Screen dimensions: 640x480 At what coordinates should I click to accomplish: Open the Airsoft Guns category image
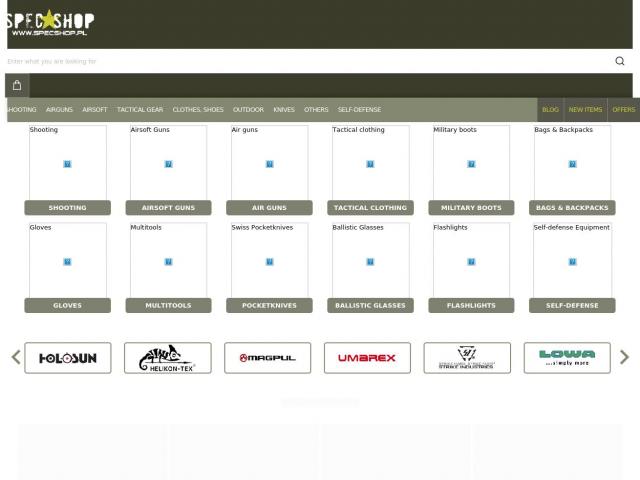pos(168,163)
